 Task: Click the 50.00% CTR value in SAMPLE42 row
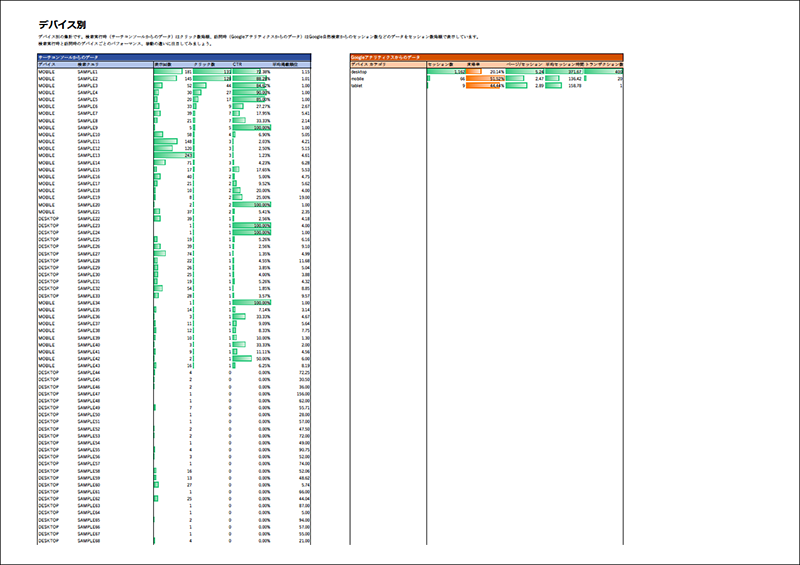[263, 359]
